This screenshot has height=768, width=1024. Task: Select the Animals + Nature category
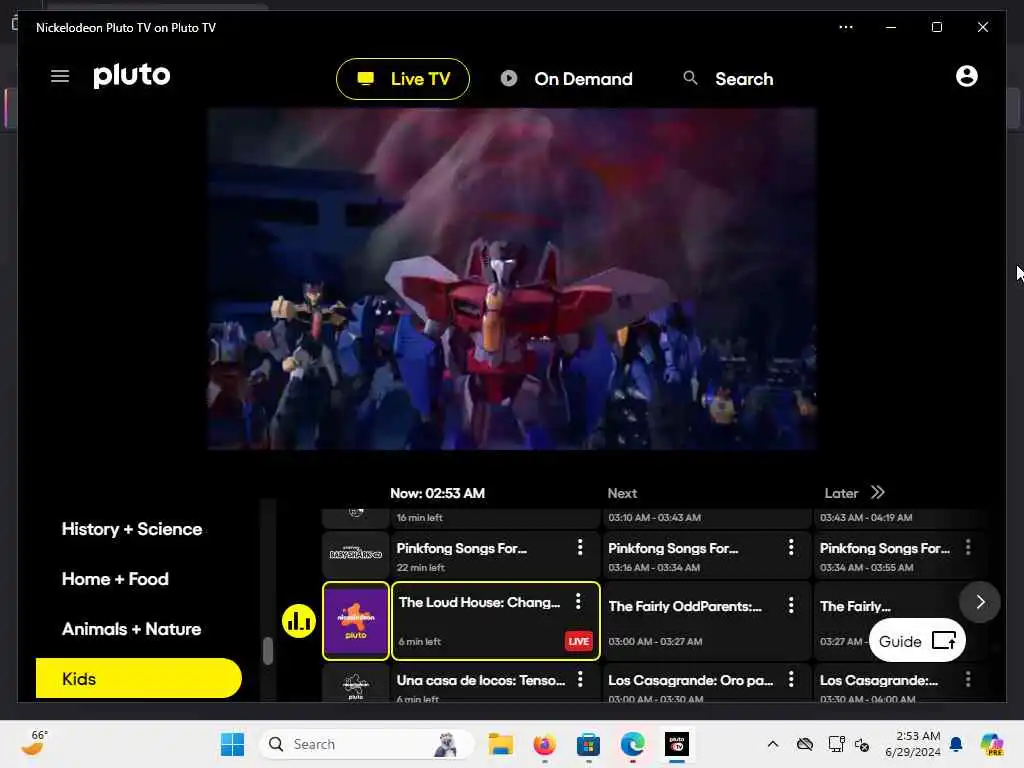coord(131,629)
